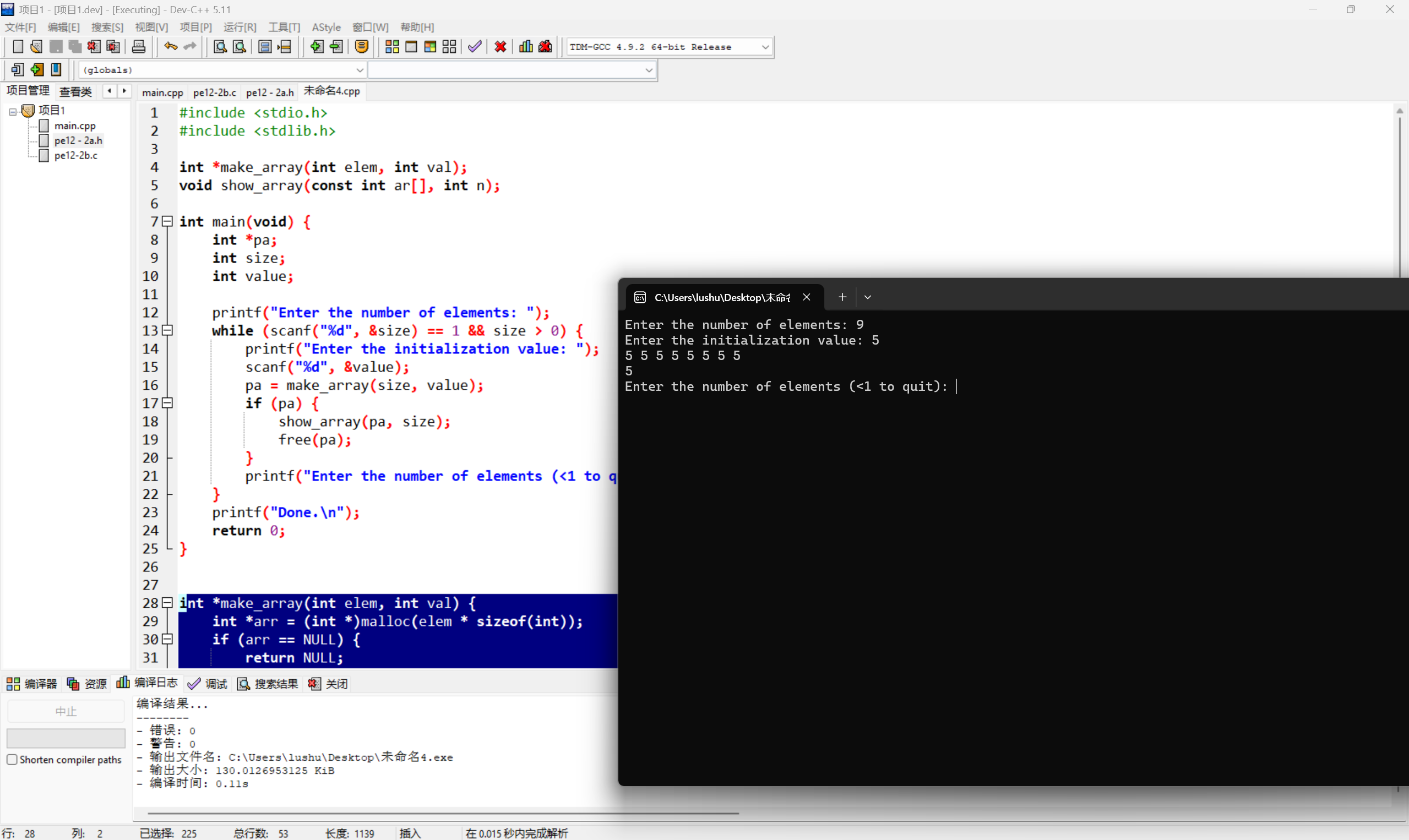1409x840 pixels.
Task: Open the 运行[R] menu
Action: point(240,27)
